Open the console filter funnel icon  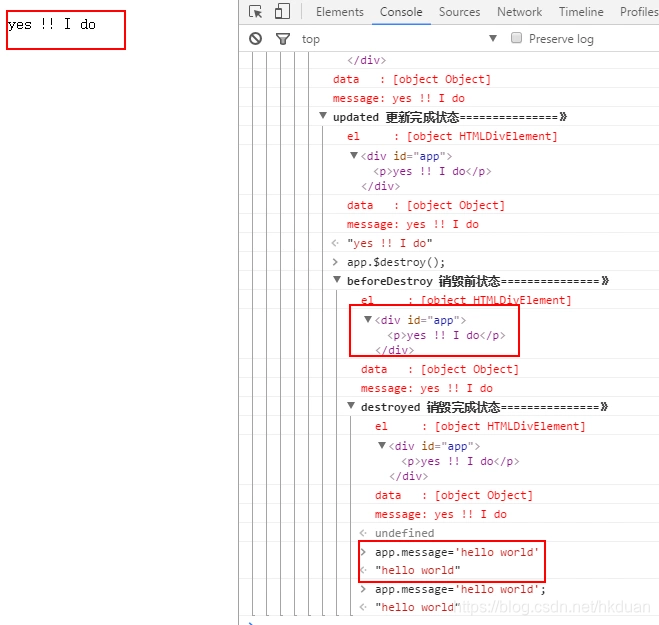(x=283, y=39)
